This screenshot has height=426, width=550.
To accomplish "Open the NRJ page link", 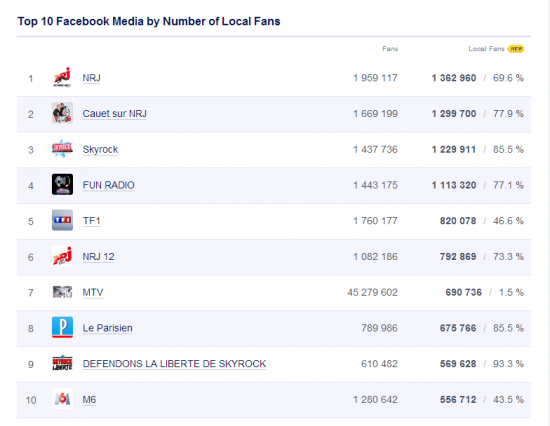I will 92,78.
